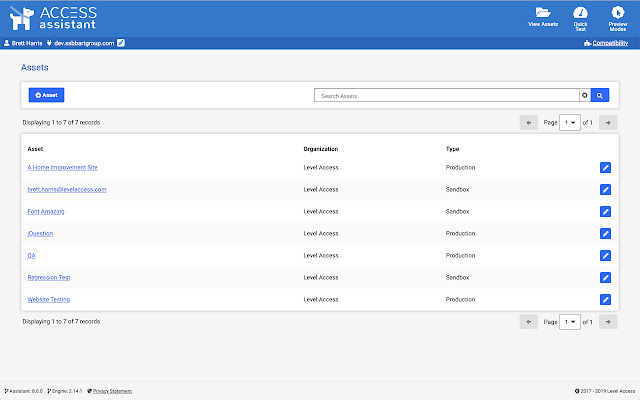
Task: Launch the Quick Test tool
Action: tap(580, 16)
